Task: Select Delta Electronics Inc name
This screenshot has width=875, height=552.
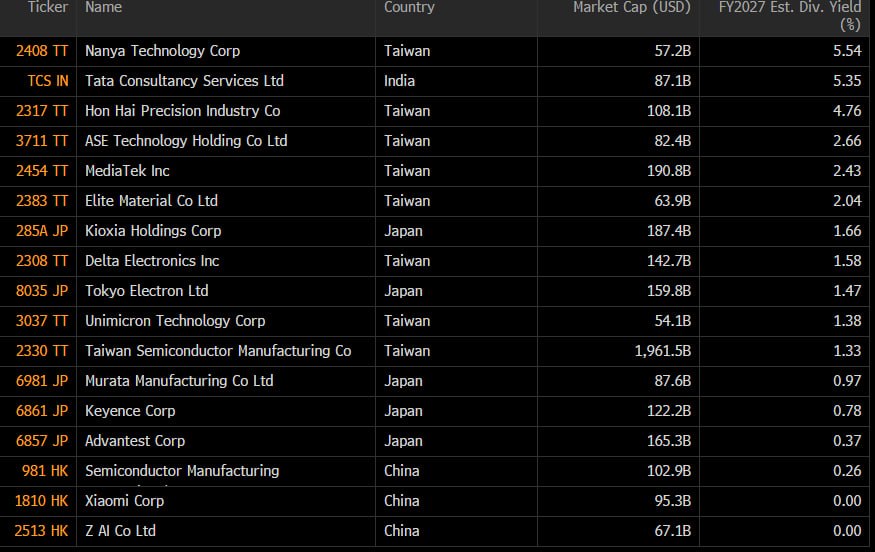Action: (x=152, y=261)
